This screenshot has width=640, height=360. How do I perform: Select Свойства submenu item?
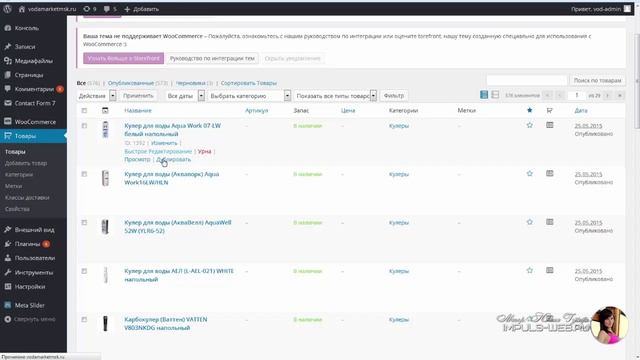[17, 209]
